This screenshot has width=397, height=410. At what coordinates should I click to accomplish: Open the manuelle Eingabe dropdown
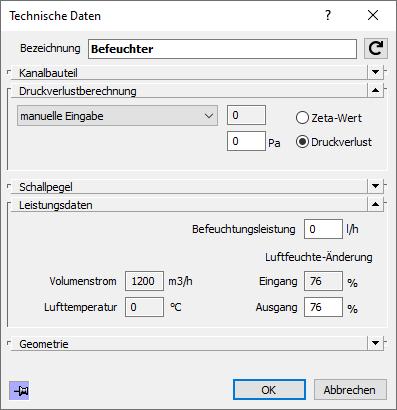pos(117,116)
